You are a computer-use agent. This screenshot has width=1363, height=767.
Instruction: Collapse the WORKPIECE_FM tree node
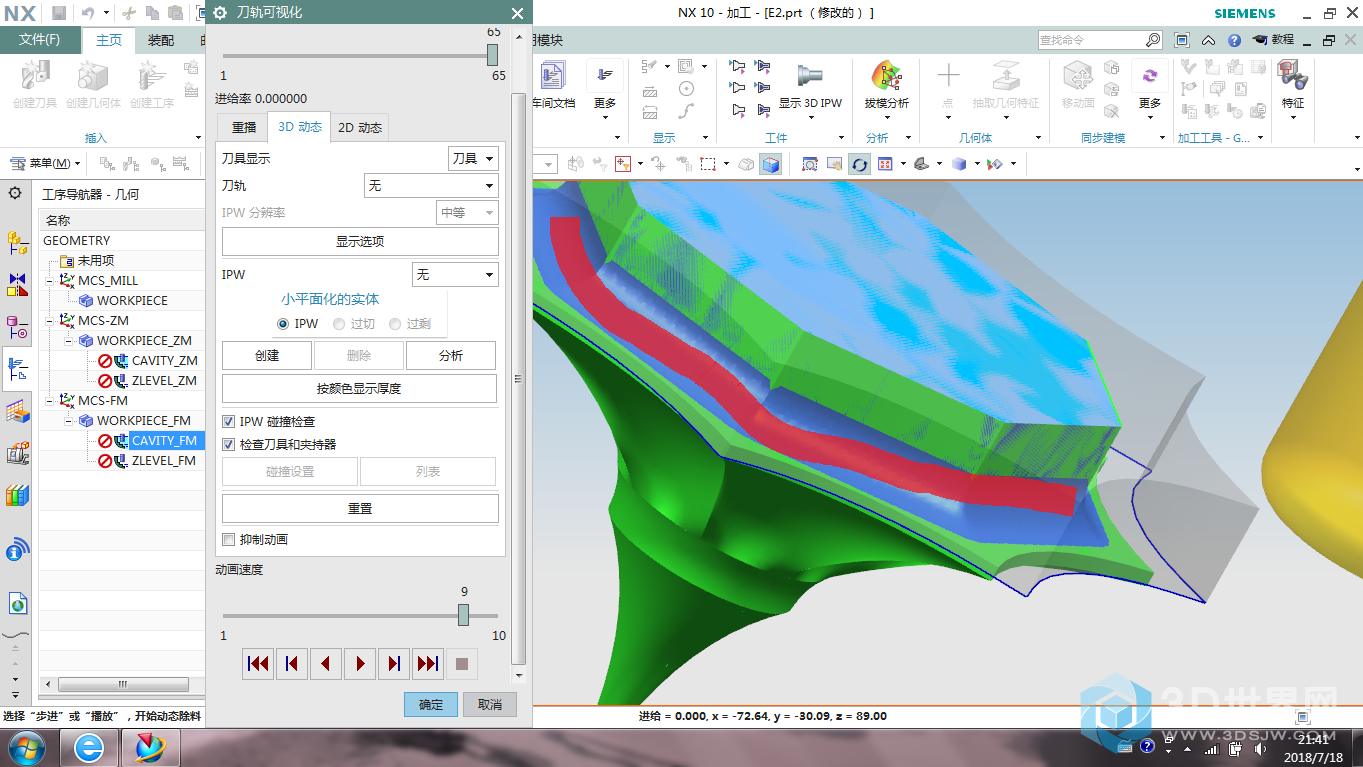click(68, 421)
